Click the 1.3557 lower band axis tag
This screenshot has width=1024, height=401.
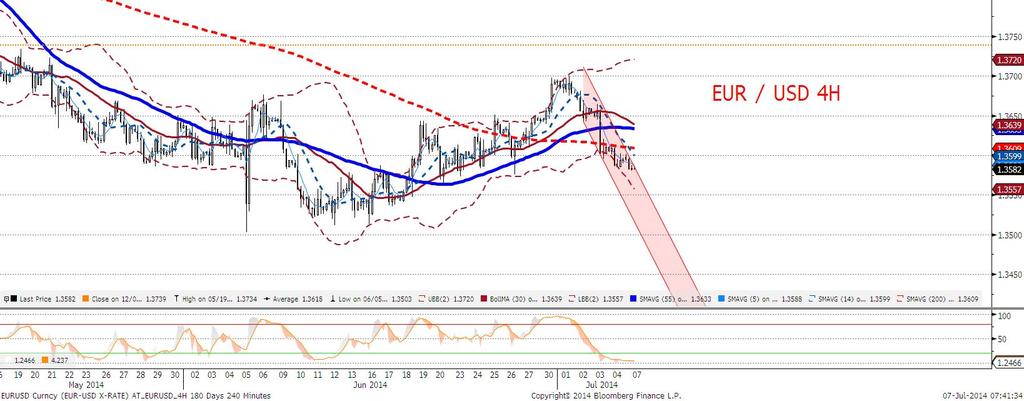[1008, 189]
